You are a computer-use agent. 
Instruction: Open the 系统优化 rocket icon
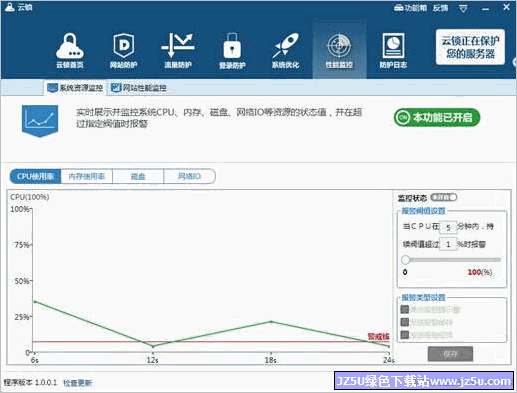[x=285, y=51]
